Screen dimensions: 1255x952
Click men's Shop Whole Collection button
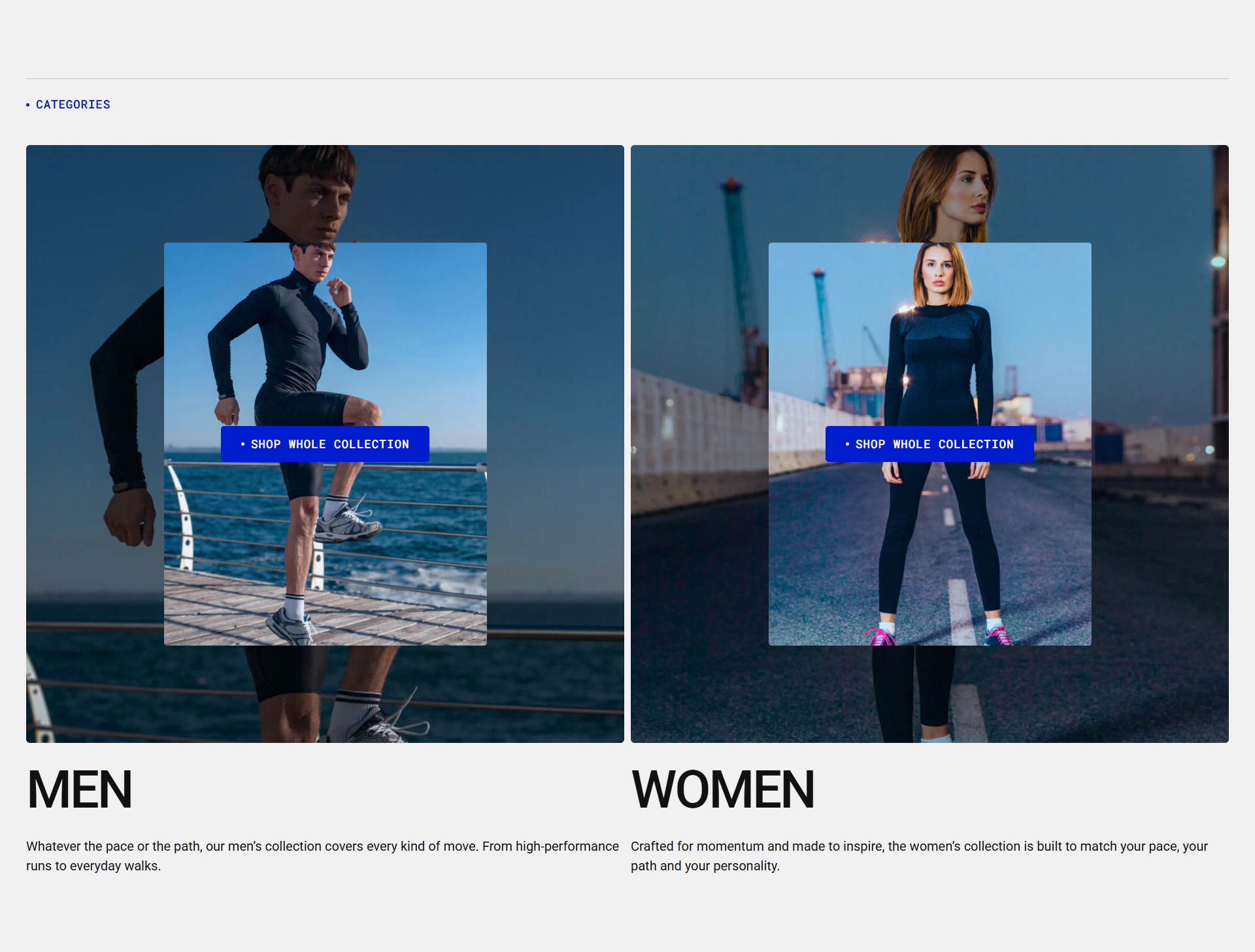click(x=325, y=444)
